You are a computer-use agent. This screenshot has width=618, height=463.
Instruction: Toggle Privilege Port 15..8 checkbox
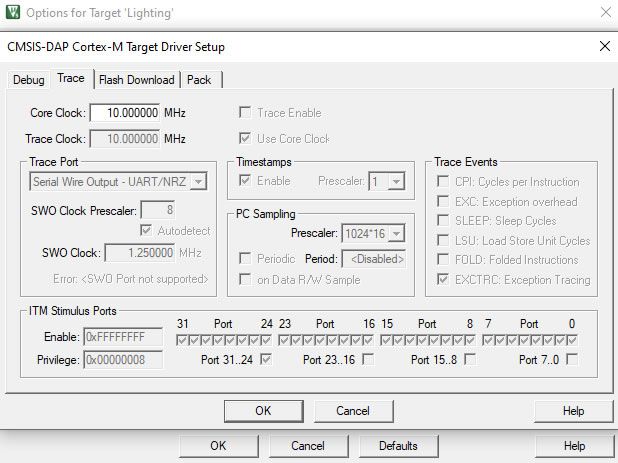pos(470,359)
